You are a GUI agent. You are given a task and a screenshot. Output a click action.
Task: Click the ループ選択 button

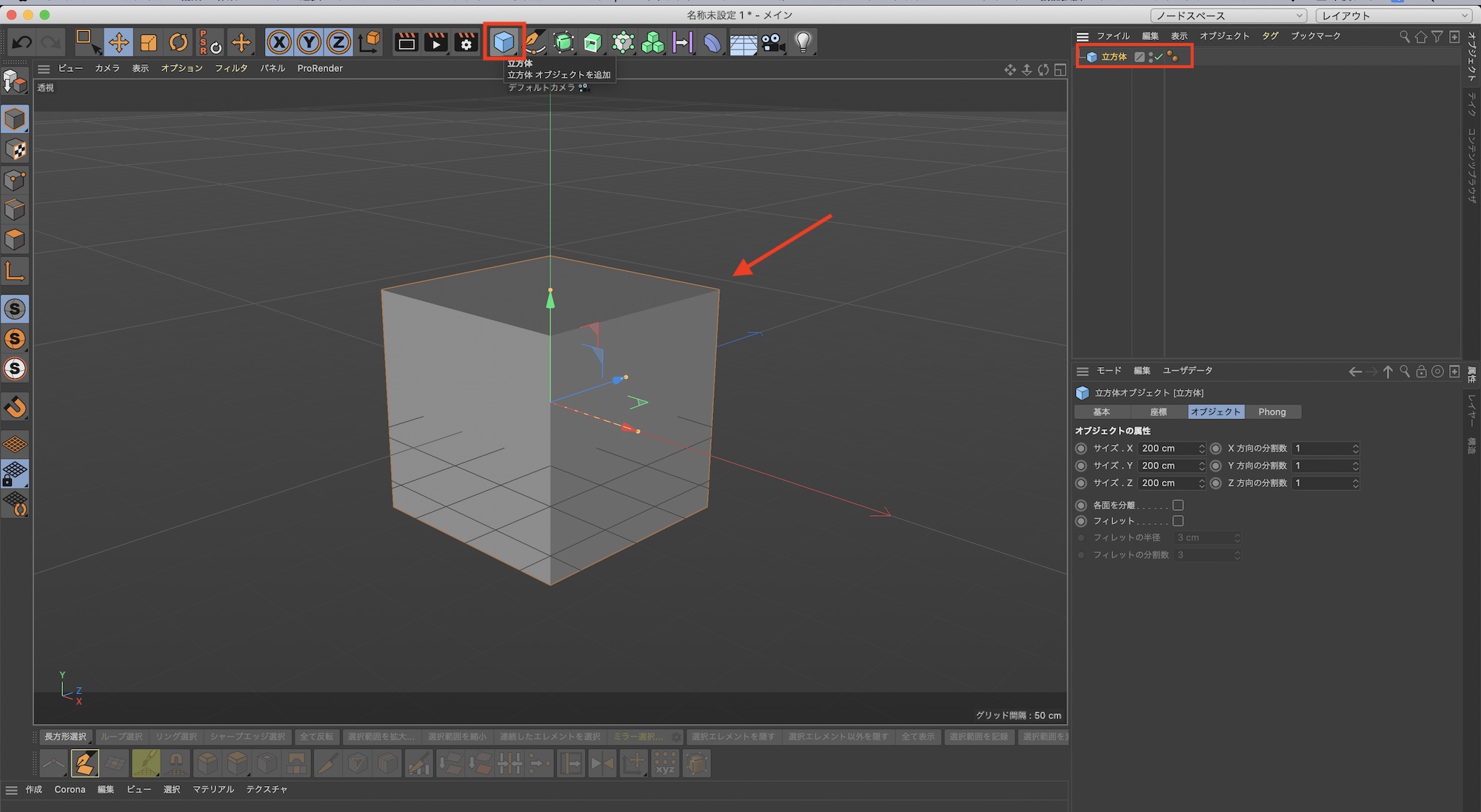coord(121,736)
